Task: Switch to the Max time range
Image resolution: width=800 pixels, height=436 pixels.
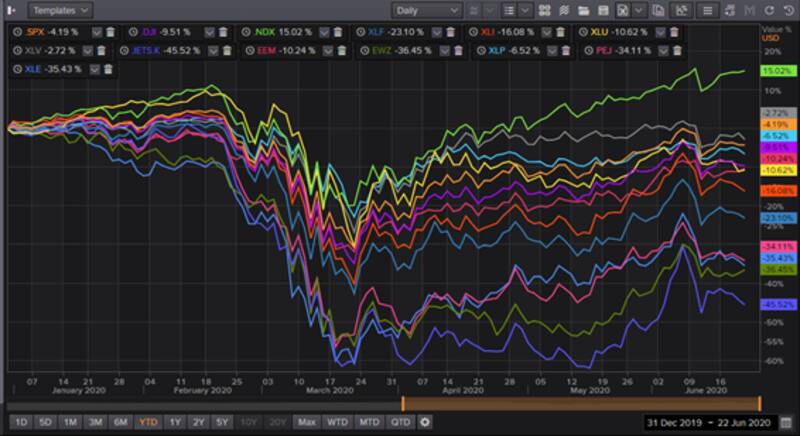Action: (306, 421)
